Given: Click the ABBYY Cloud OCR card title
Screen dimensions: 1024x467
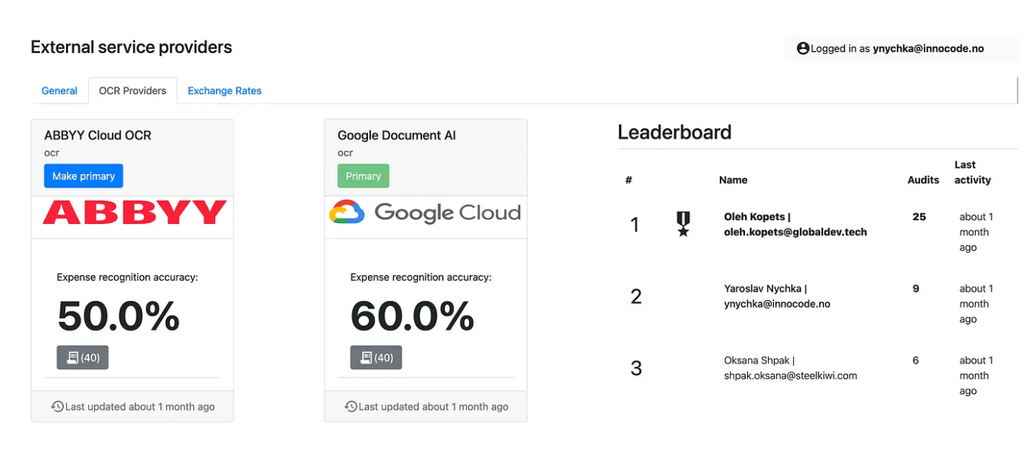Looking at the screenshot, I should [x=98, y=136].
